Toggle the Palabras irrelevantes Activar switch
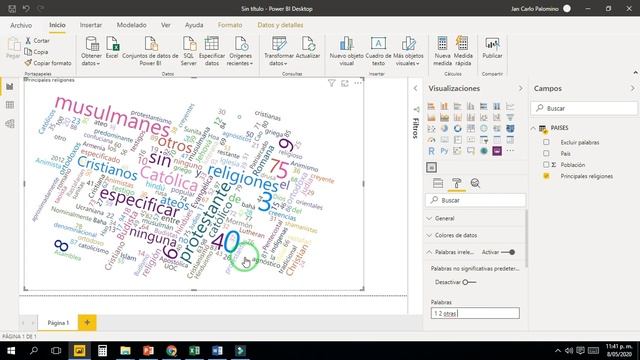This screenshot has width=640, height=360. [508, 252]
